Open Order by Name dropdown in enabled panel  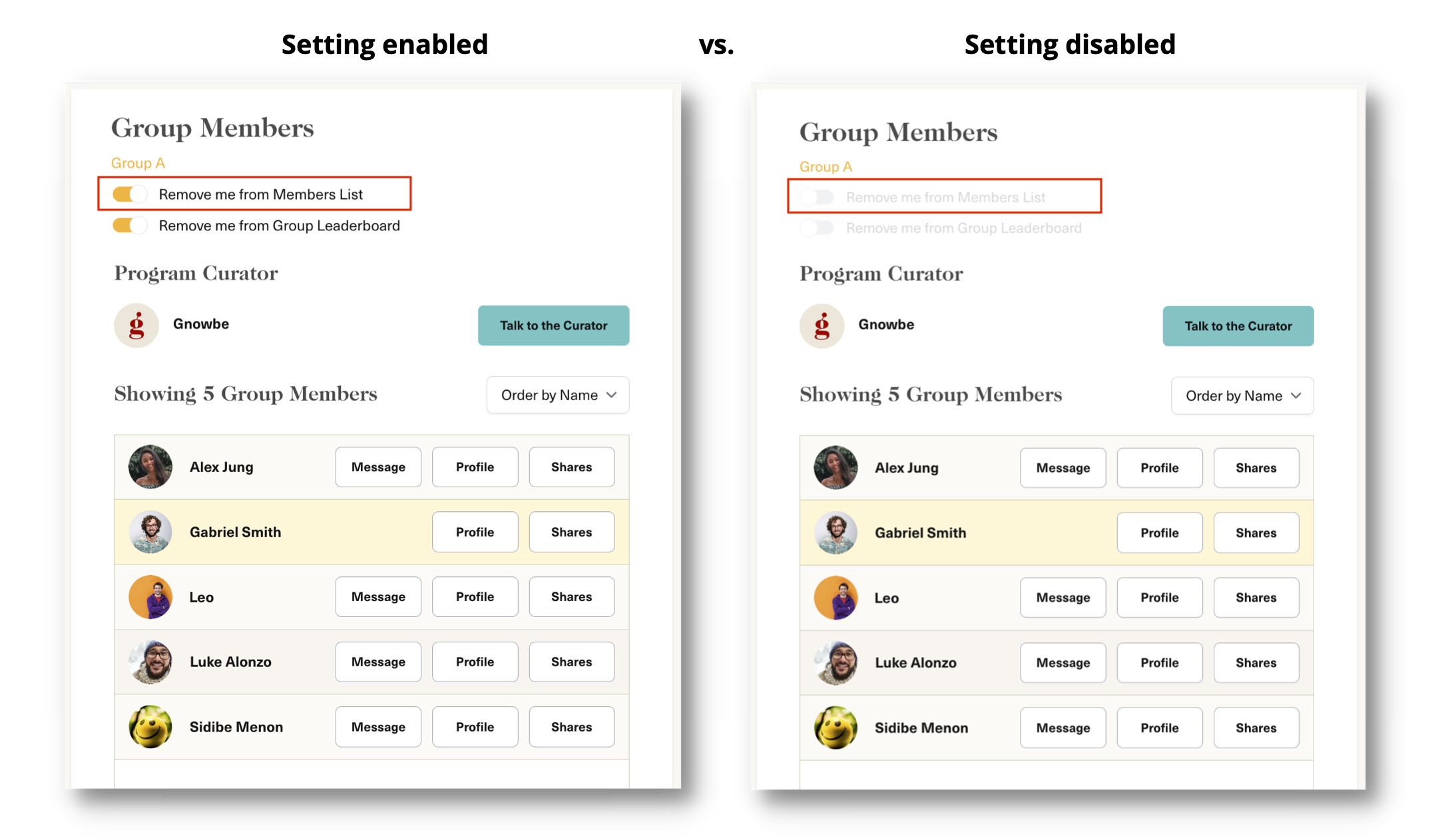[558, 395]
